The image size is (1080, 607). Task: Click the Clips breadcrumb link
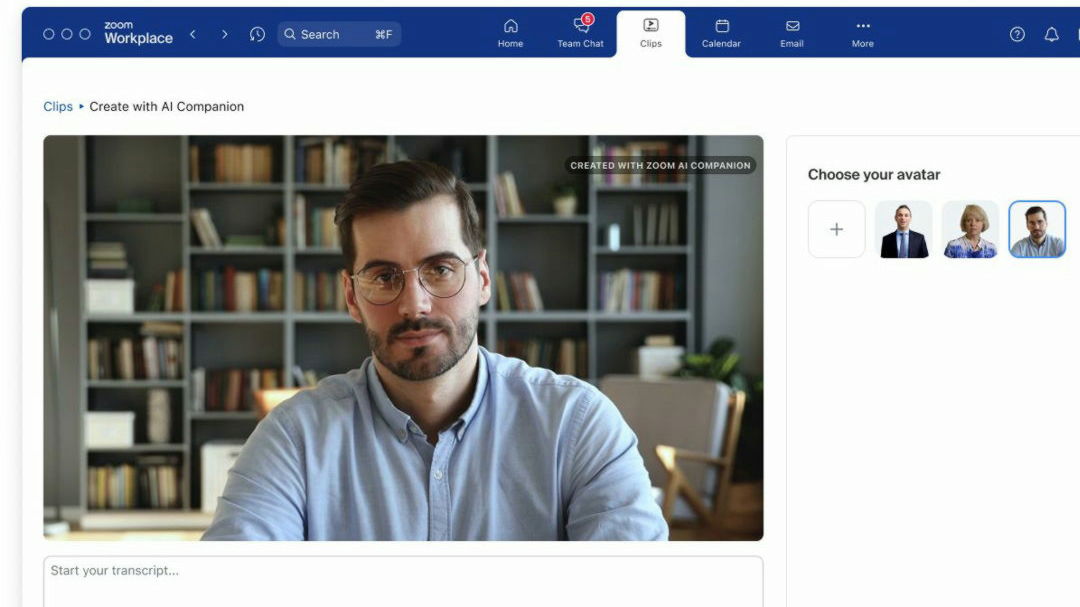pyautogui.click(x=58, y=106)
